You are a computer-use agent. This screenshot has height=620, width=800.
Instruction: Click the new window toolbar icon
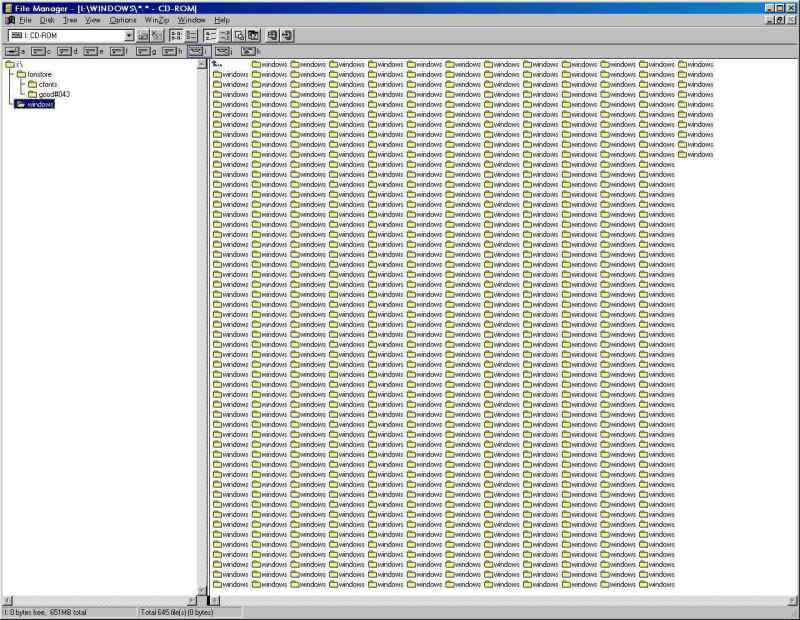pyautogui.click(x=272, y=35)
